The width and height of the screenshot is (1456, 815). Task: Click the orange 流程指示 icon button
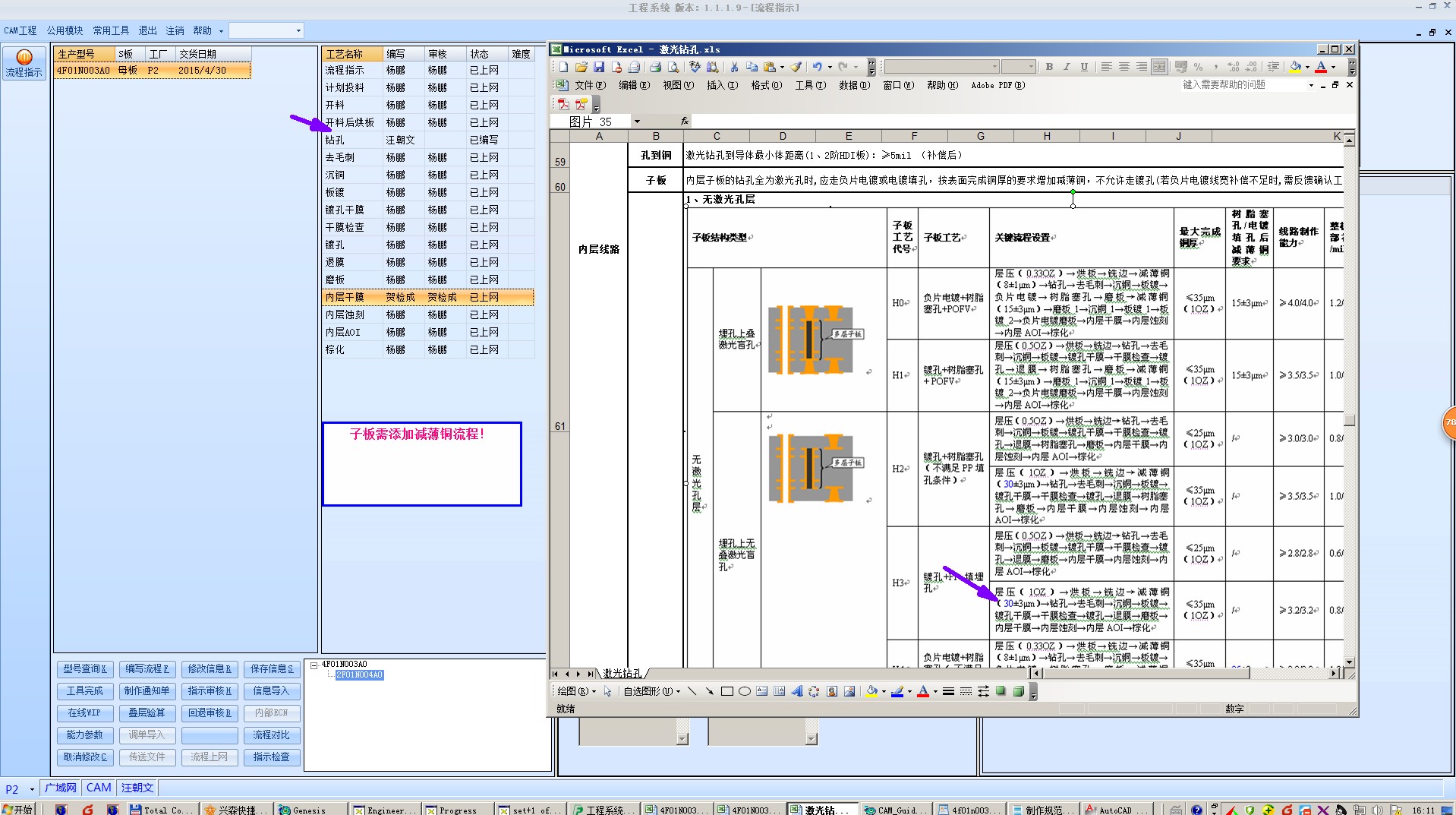click(24, 64)
